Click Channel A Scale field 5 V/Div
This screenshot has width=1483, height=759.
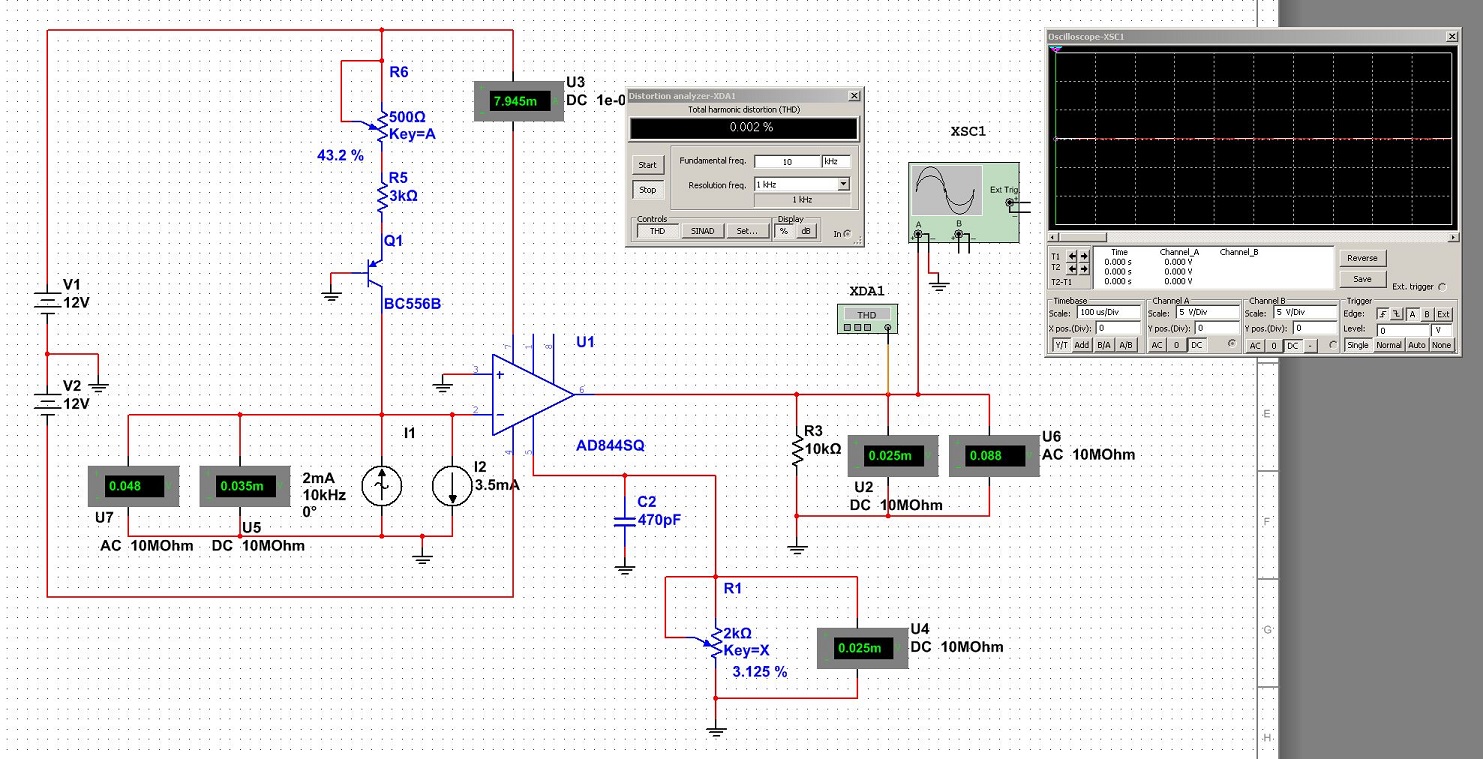[x=1208, y=313]
